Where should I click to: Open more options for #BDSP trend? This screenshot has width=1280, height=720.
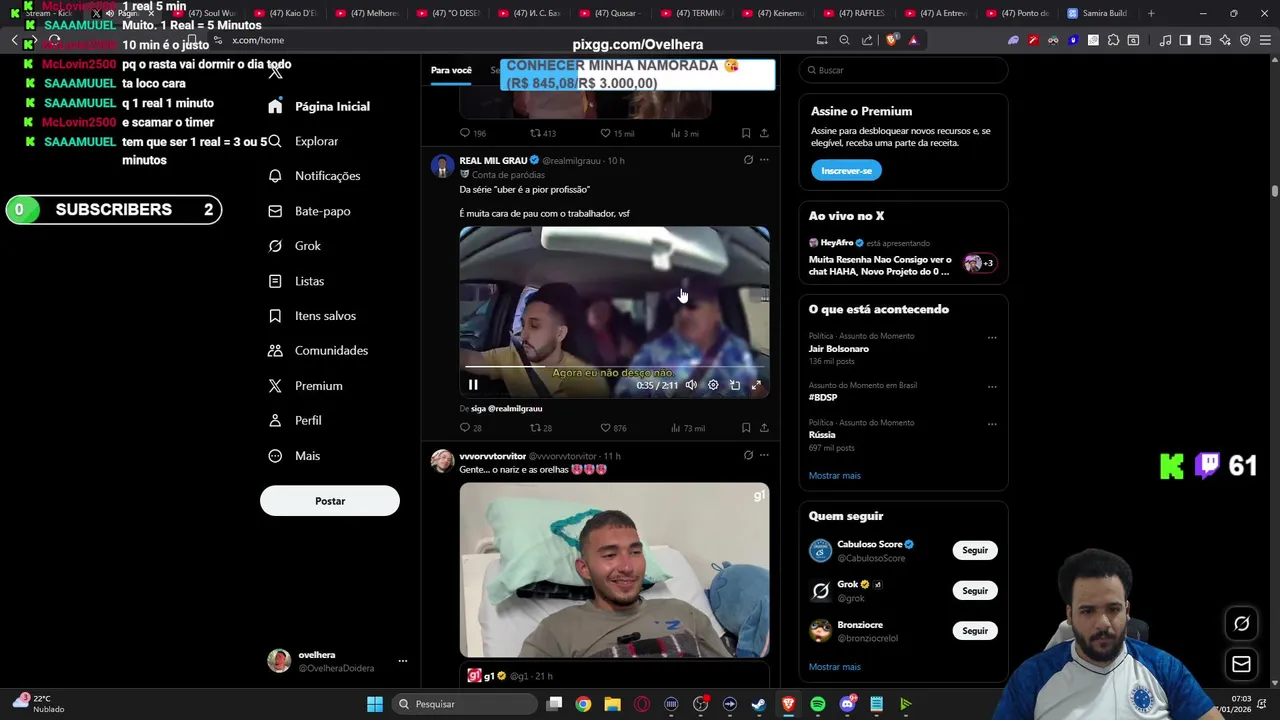992,386
